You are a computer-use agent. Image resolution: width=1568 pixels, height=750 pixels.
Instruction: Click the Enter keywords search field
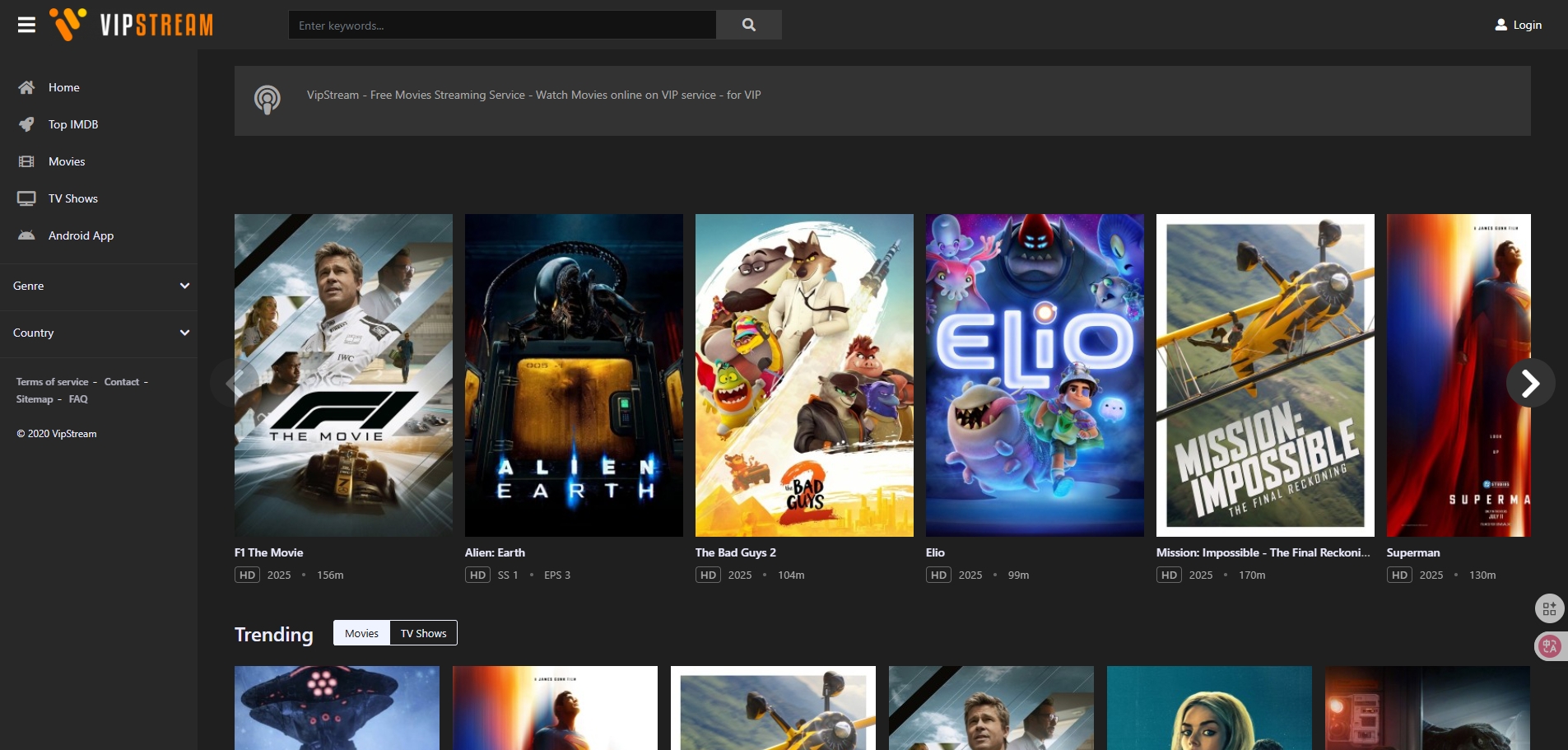(x=502, y=25)
